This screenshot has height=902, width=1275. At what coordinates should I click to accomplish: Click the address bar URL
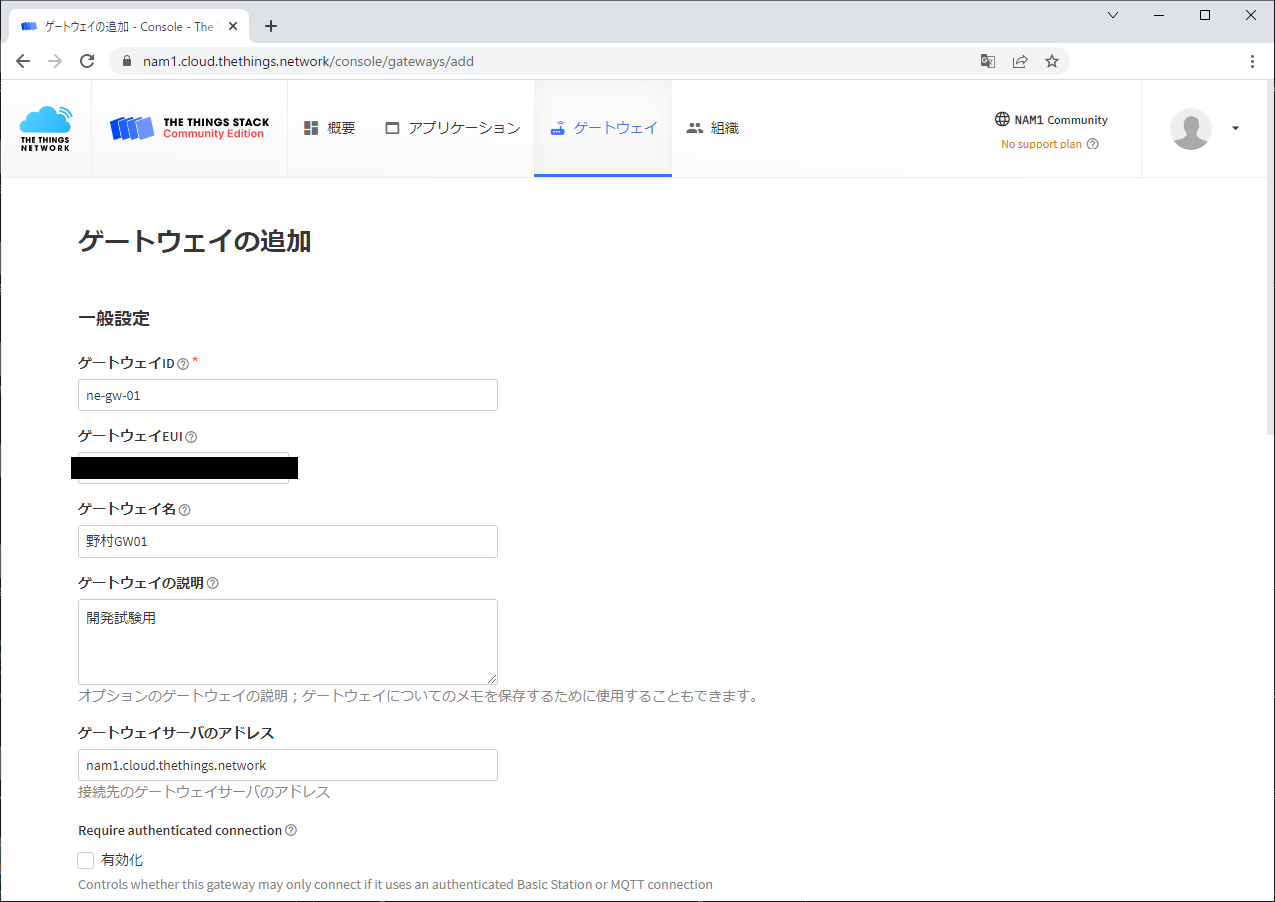click(x=308, y=61)
